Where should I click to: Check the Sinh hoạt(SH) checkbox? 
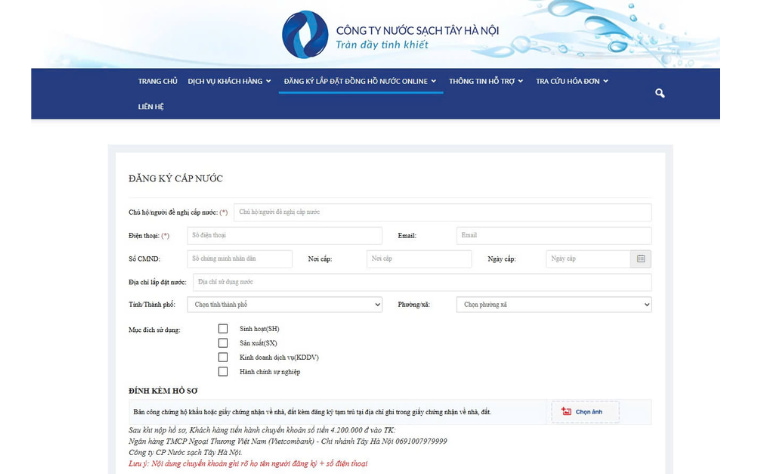[x=223, y=329]
